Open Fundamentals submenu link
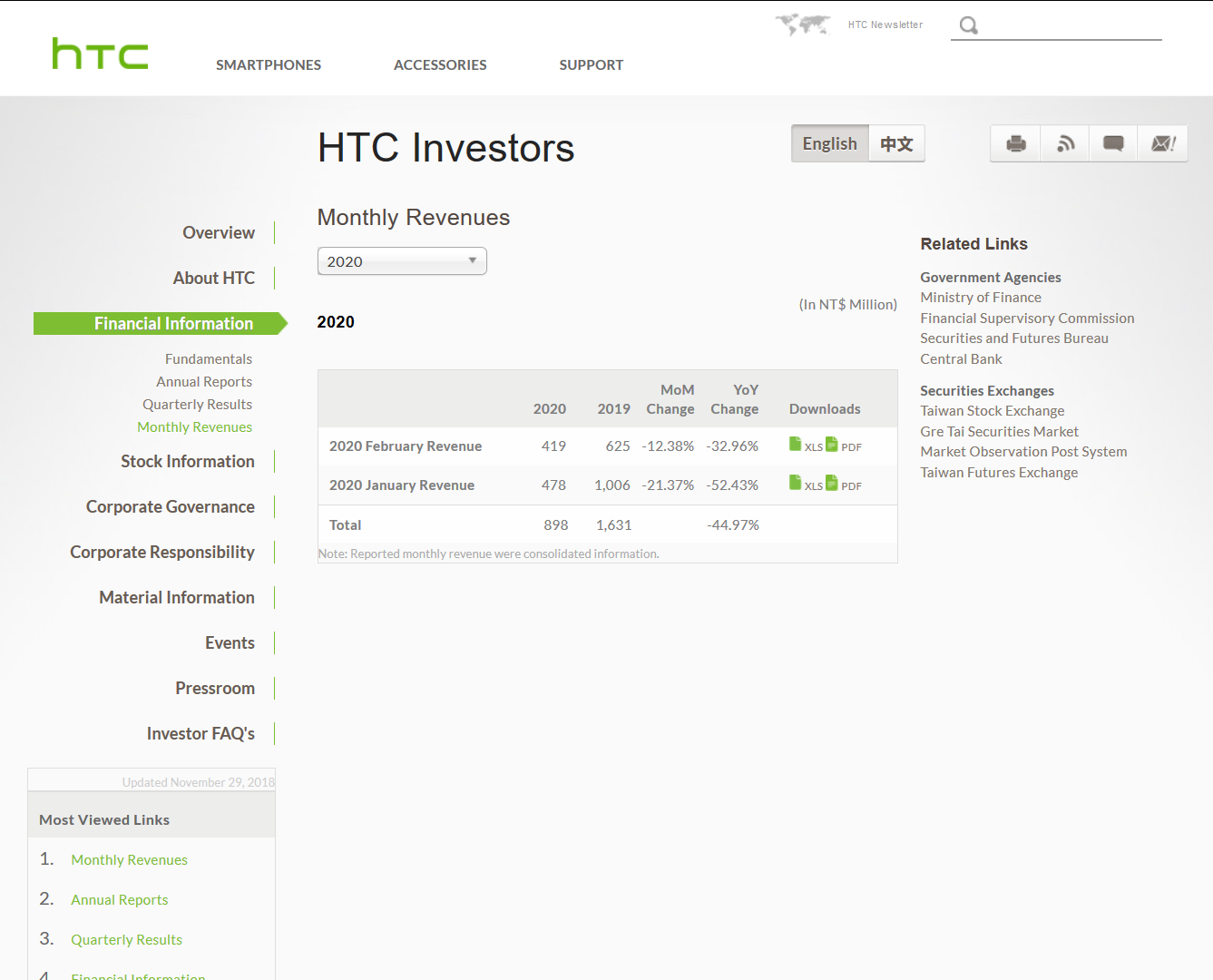1213x980 pixels. tap(209, 359)
